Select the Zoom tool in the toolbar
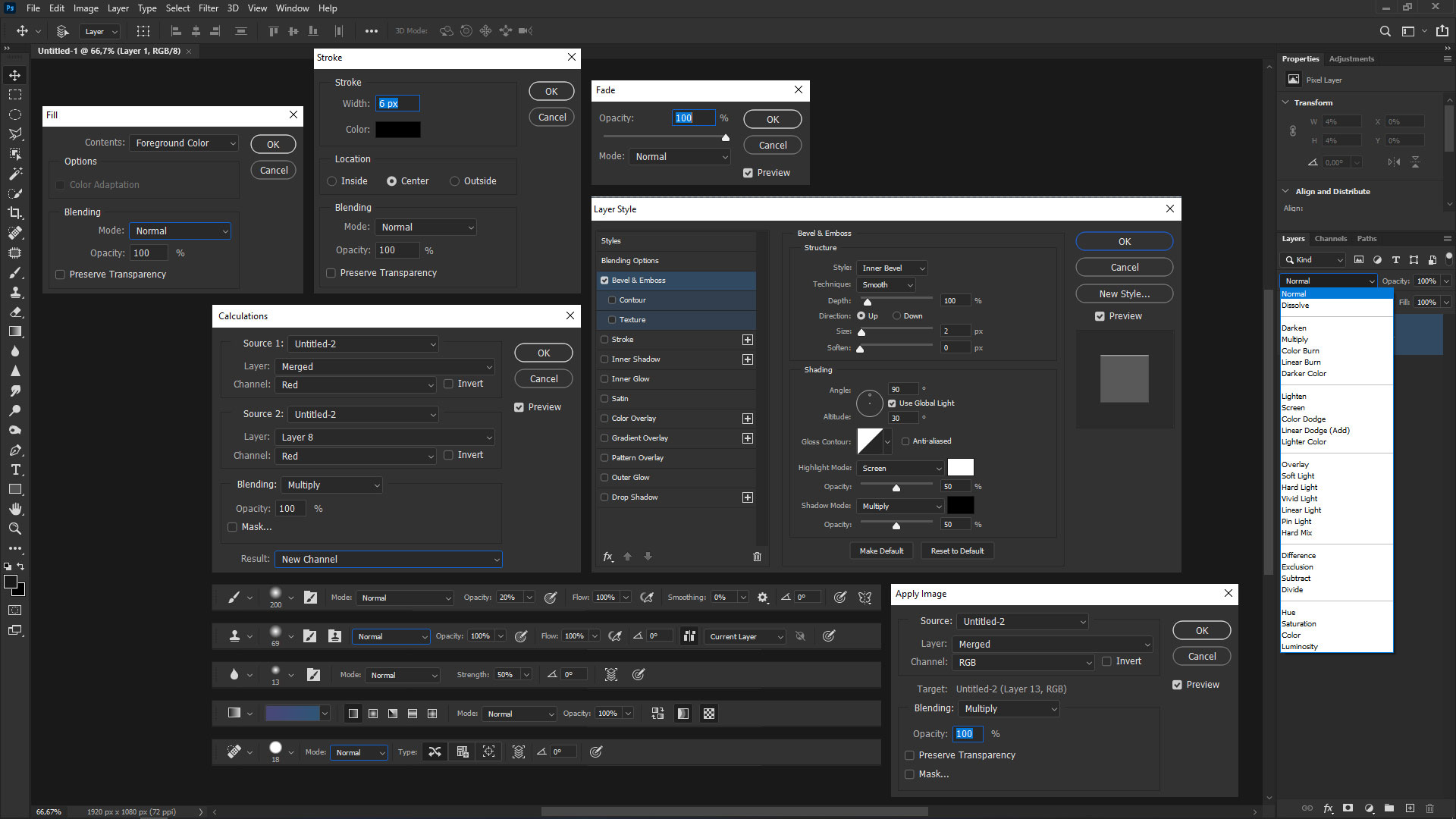 (x=15, y=529)
